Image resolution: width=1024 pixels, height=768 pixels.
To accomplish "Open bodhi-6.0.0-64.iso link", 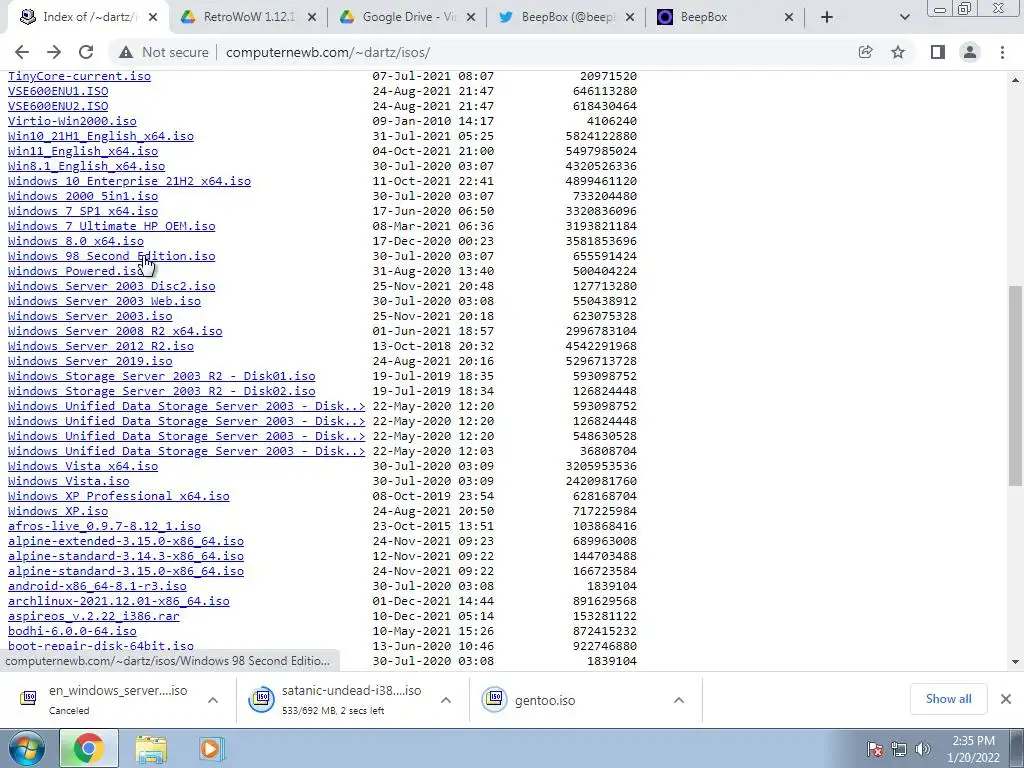I will [x=72, y=631].
